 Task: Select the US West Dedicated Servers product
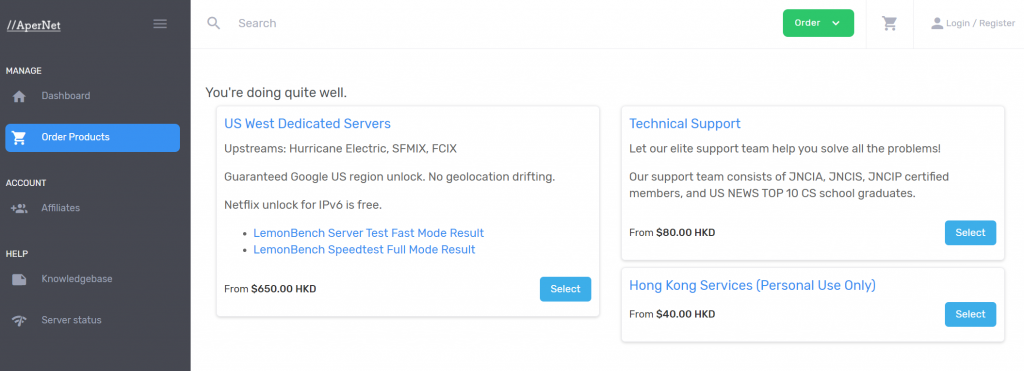565,289
